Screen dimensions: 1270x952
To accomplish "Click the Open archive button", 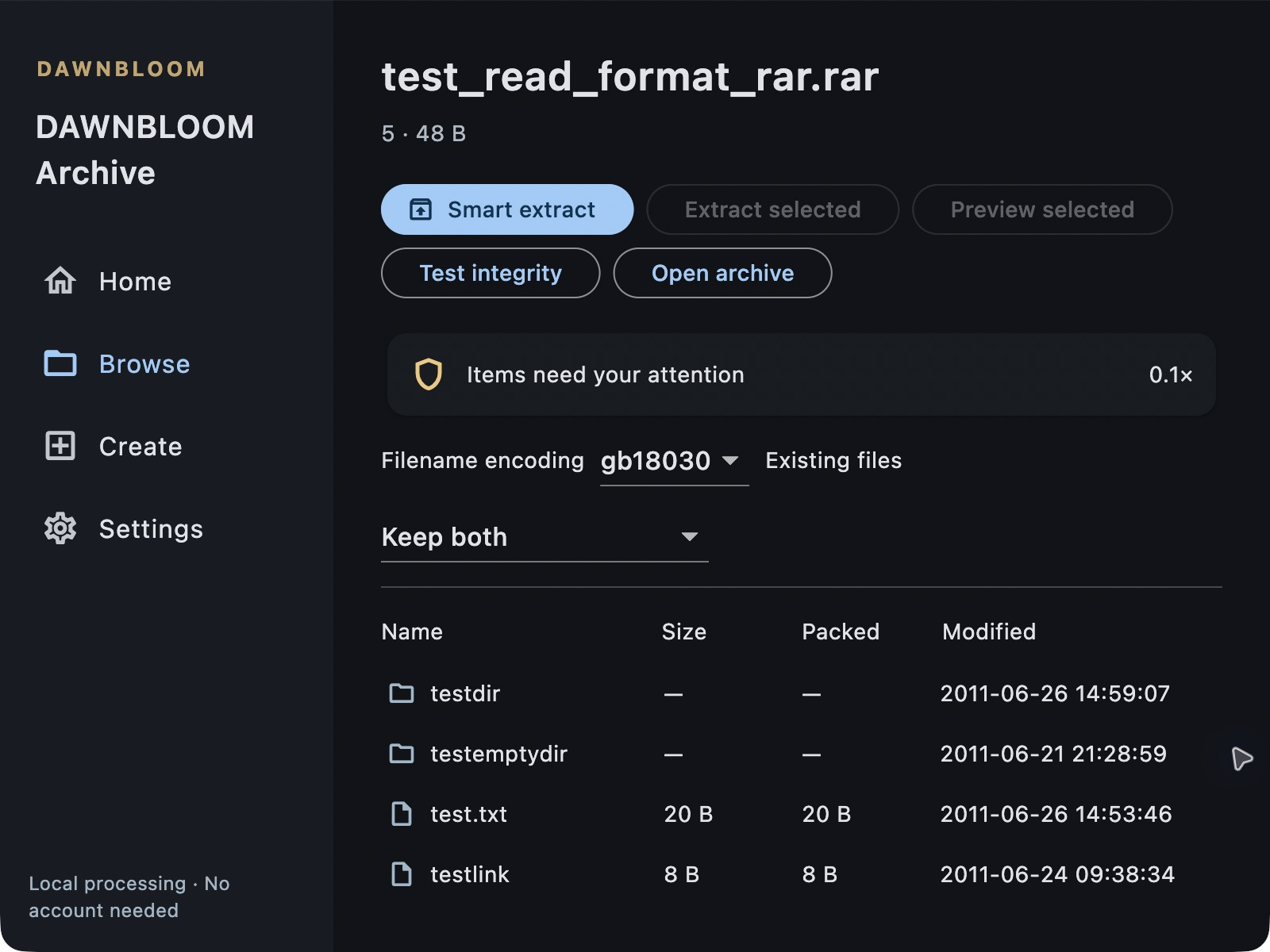I will pos(722,273).
